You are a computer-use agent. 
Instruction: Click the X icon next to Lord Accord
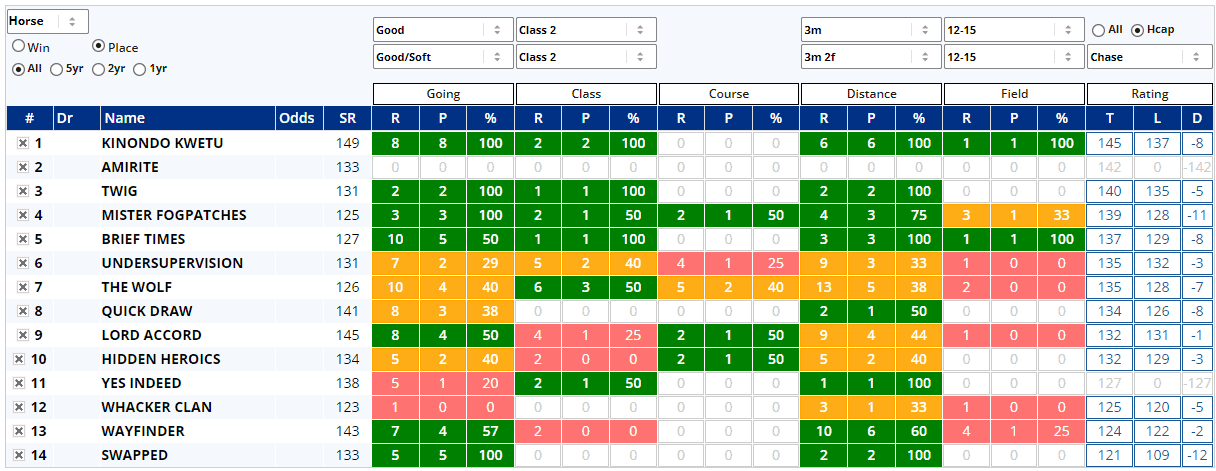pos(22,336)
